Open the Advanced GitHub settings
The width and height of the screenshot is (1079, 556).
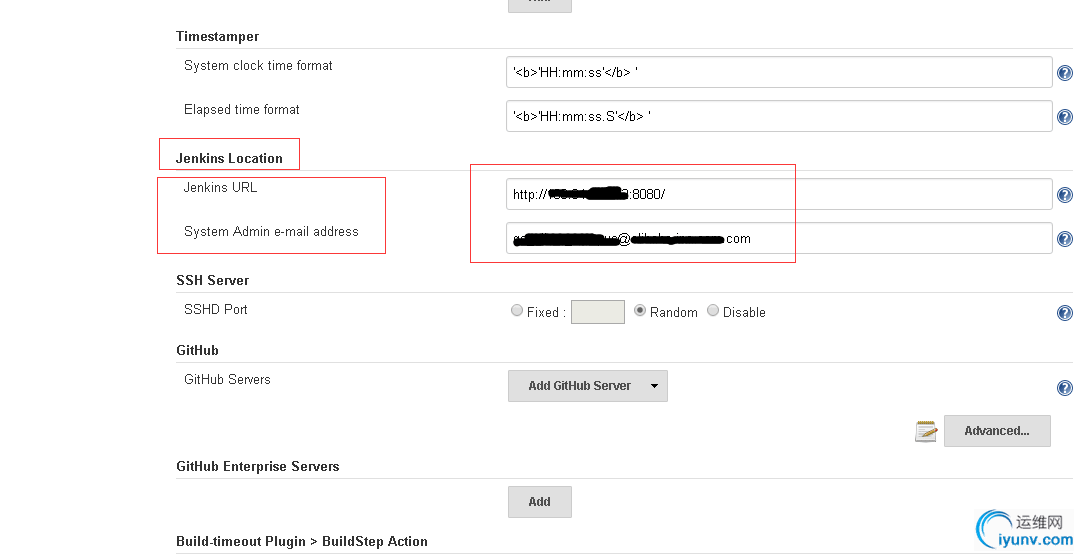(997, 431)
